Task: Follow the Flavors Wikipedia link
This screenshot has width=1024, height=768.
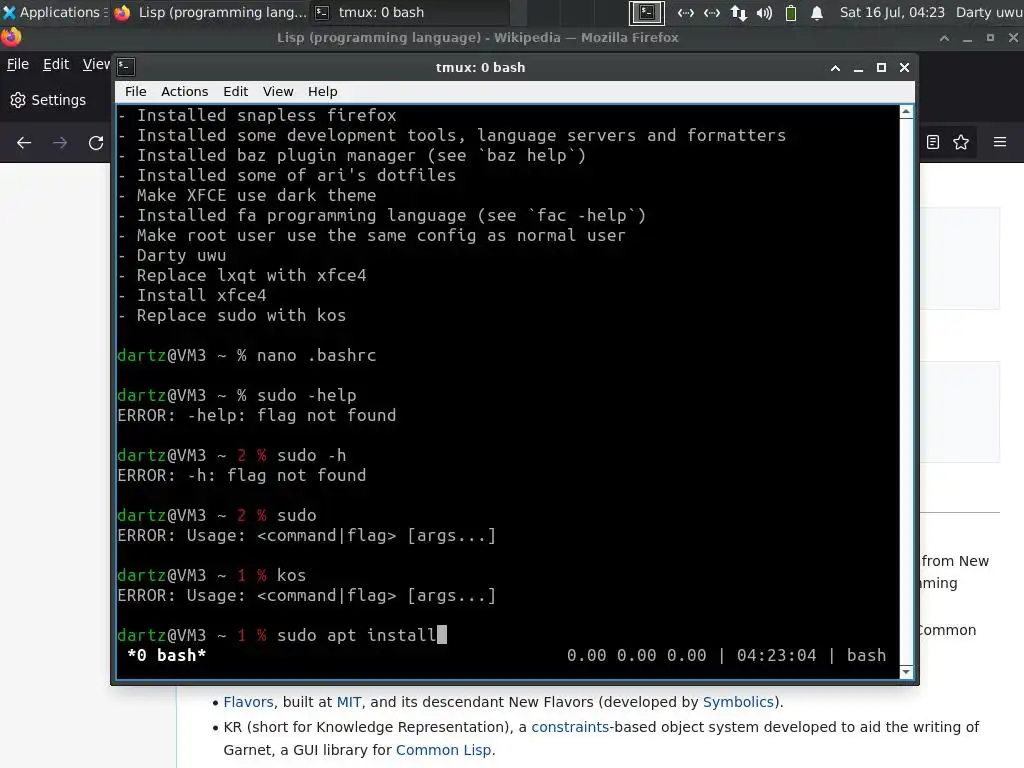Action: pyautogui.click(x=248, y=702)
